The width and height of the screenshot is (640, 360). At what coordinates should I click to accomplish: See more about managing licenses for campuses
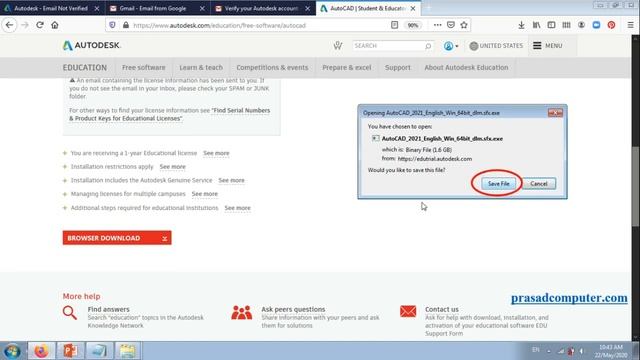pyautogui.click(x=204, y=194)
